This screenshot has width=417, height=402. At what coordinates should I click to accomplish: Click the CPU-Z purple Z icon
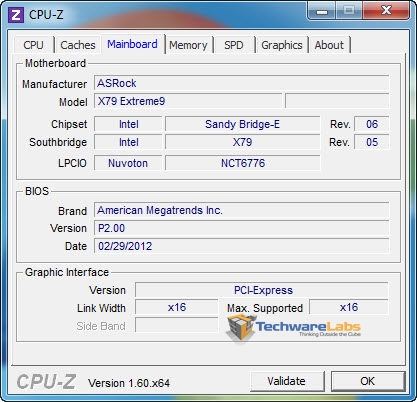point(16,15)
